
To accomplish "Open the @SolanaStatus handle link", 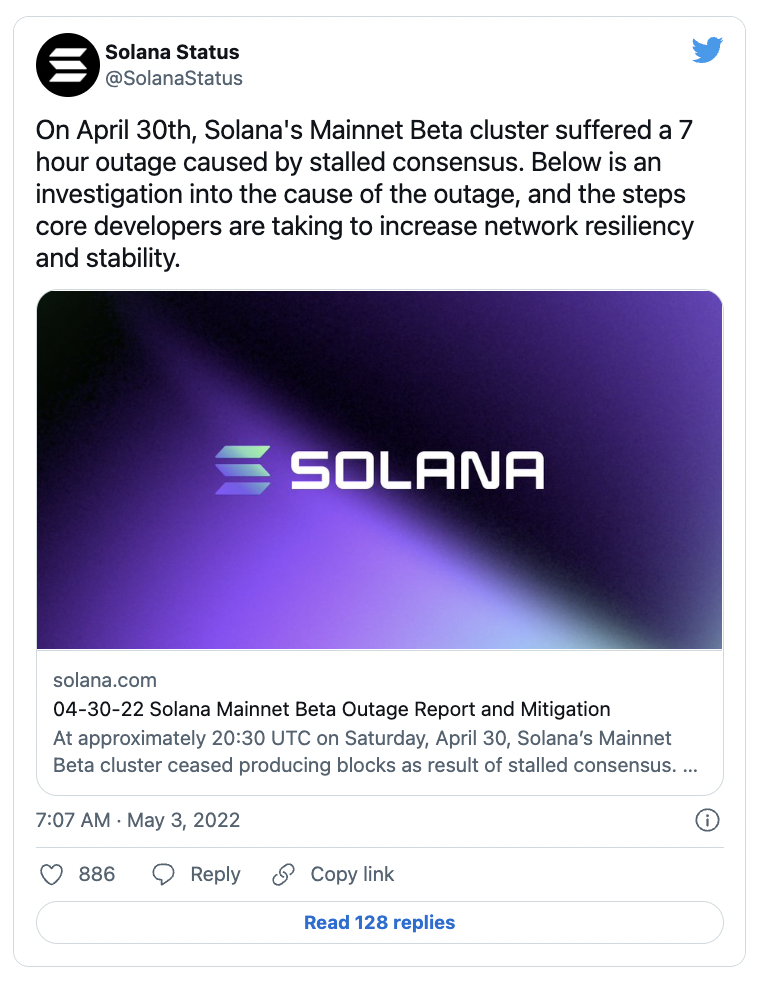I will pyautogui.click(x=174, y=77).
